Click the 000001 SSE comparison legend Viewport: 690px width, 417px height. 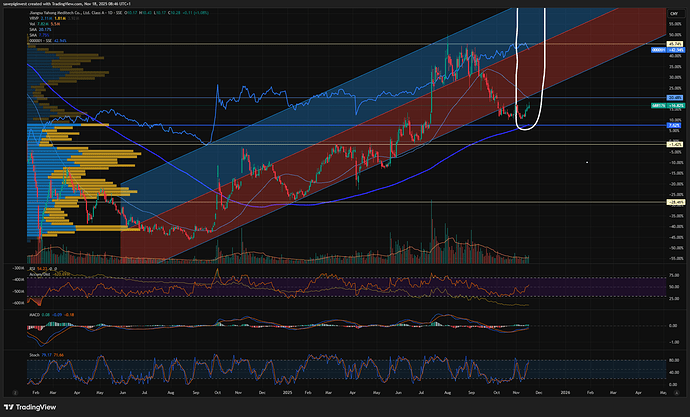44,40
